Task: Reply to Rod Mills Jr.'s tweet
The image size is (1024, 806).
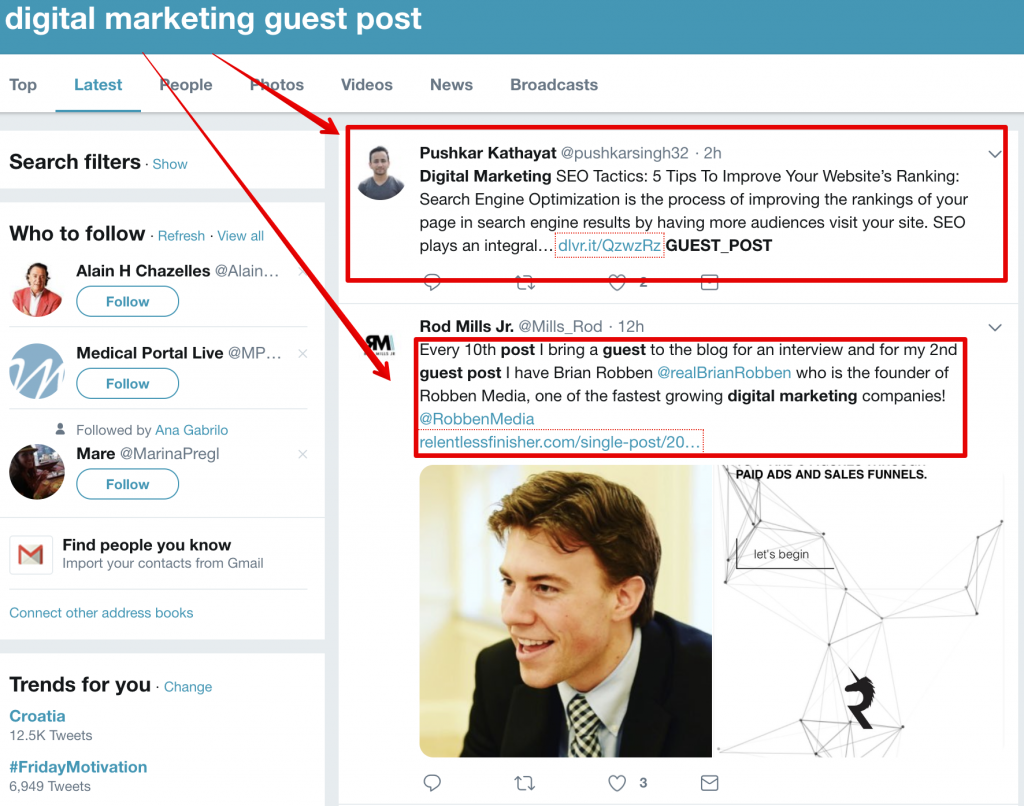Action: tap(432, 782)
